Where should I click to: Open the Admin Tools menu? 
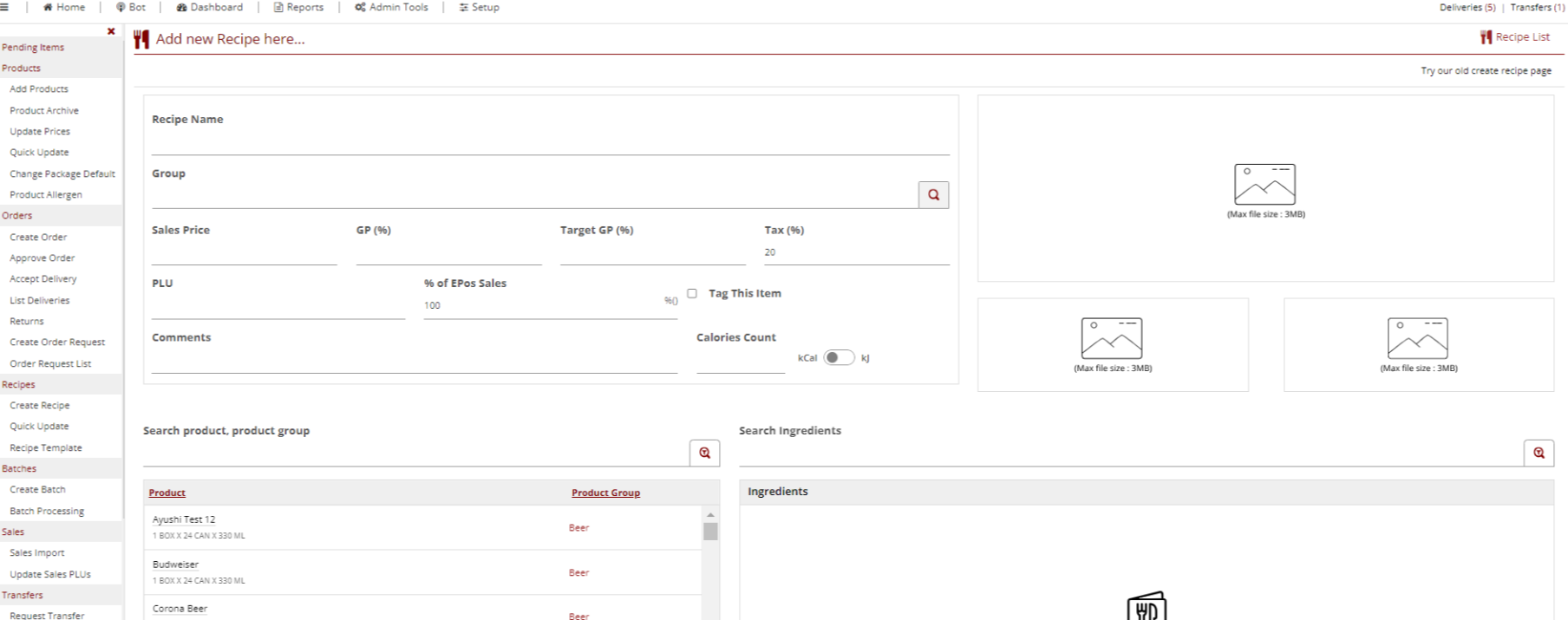click(x=391, y=7)
